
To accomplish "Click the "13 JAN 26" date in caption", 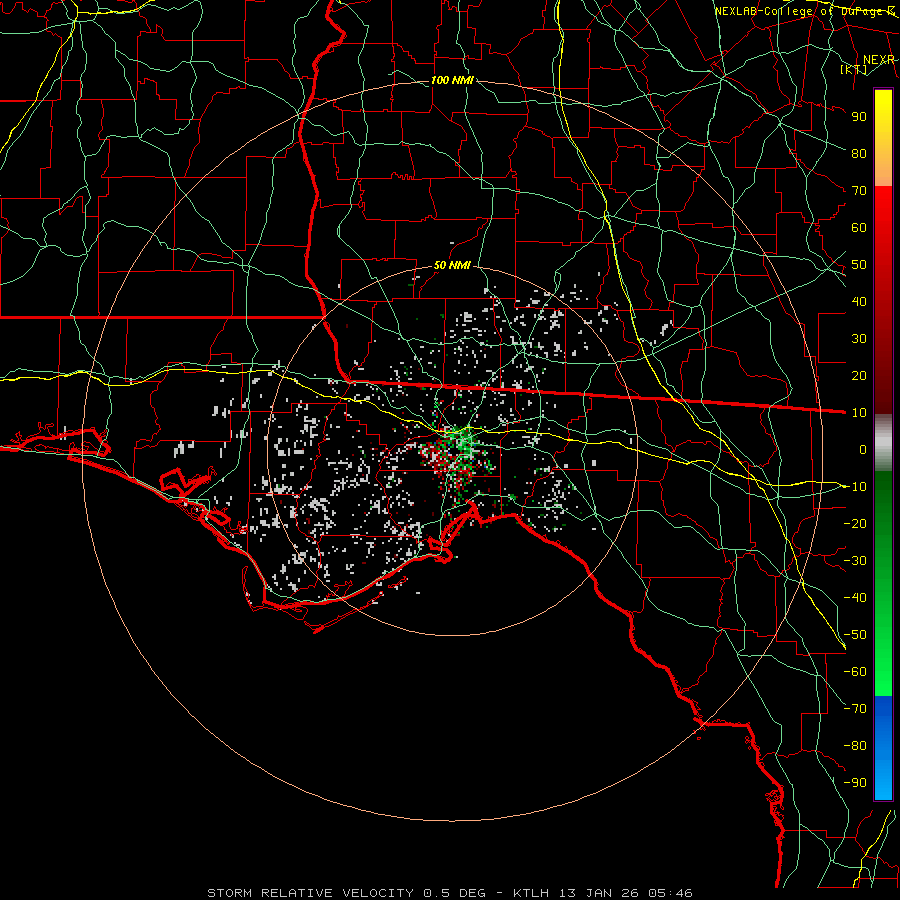I will pos(599,893).
